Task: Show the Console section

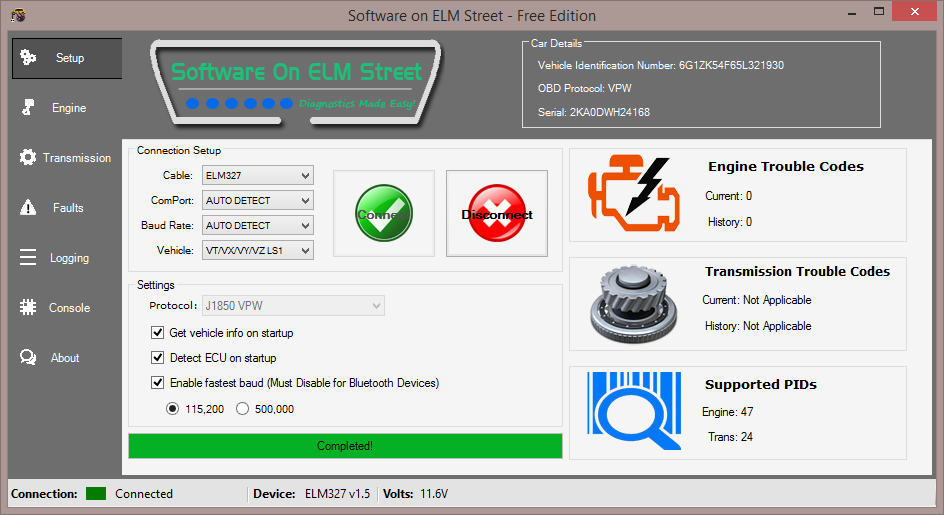Action: click(69, 308)
